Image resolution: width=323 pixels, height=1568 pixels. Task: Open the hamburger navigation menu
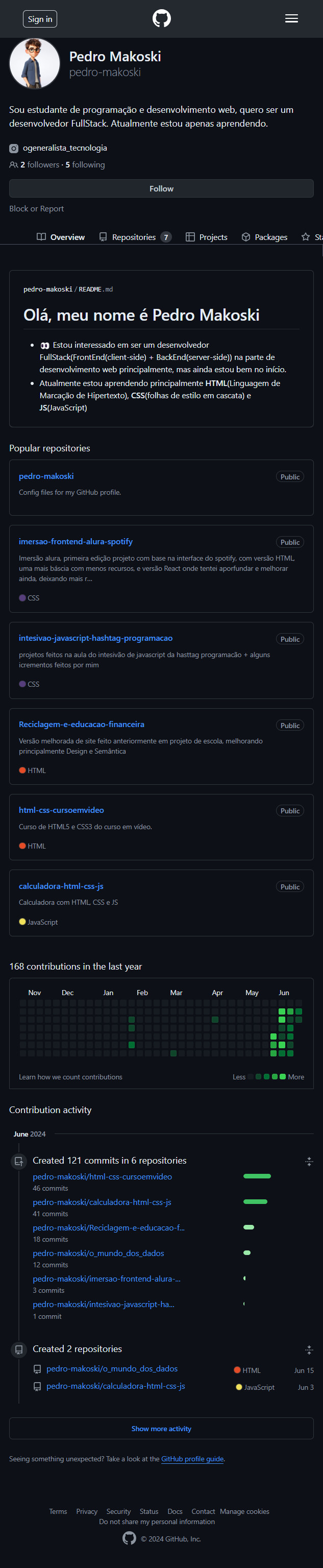291,18
